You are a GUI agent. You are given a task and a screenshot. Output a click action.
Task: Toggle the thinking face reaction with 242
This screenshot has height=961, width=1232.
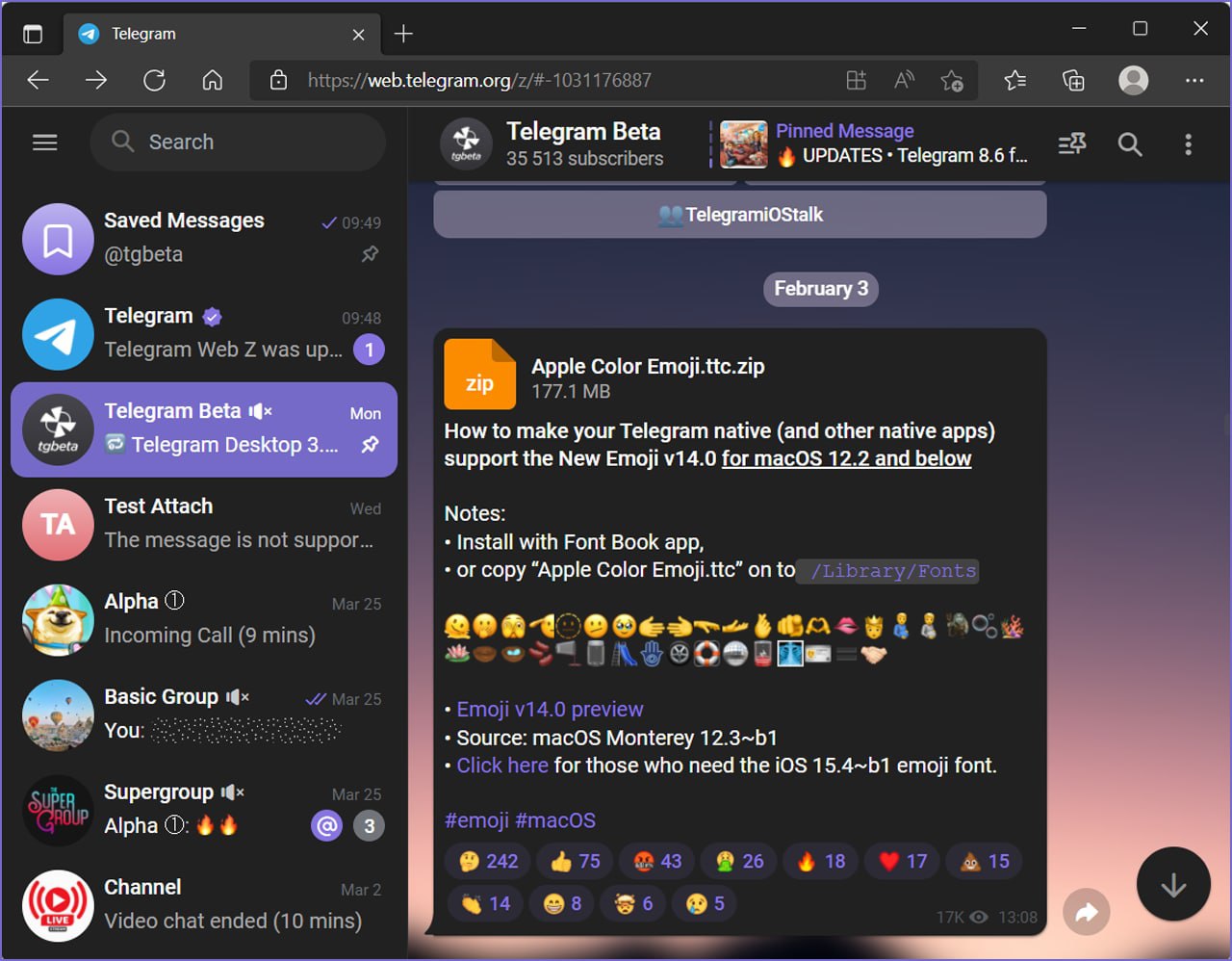point(488,861)
